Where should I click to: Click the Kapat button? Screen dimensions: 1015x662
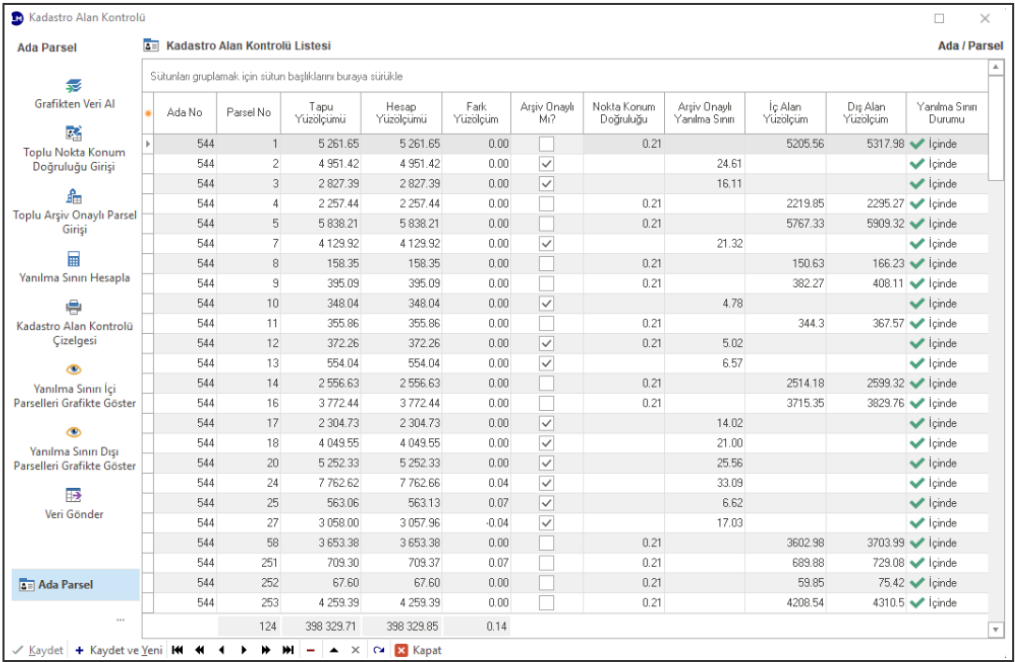[418, 650]
